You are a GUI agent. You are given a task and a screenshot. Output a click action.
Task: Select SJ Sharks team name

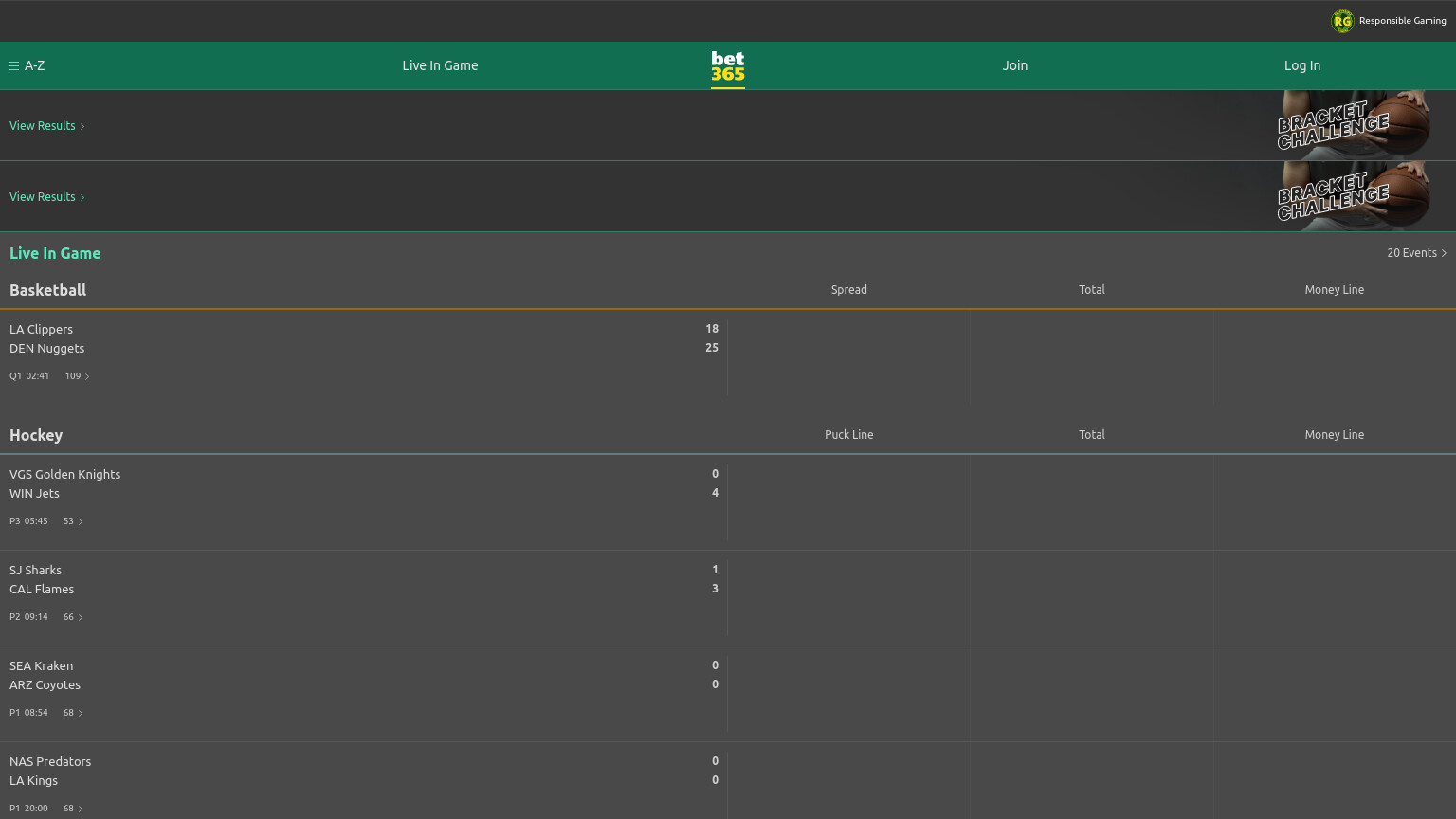(x=35, y=570)
